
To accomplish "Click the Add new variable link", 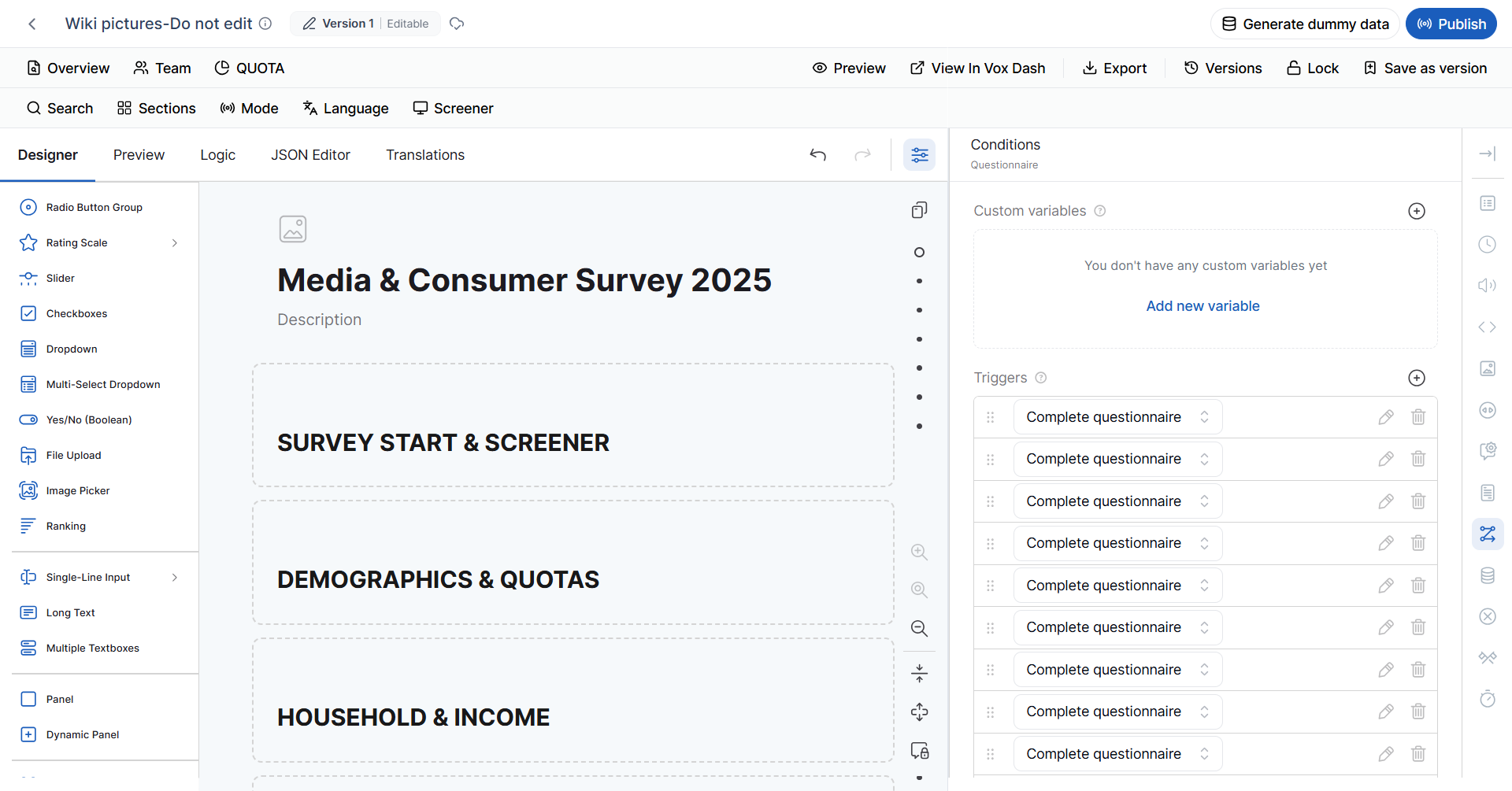I will coord(1203,306).
